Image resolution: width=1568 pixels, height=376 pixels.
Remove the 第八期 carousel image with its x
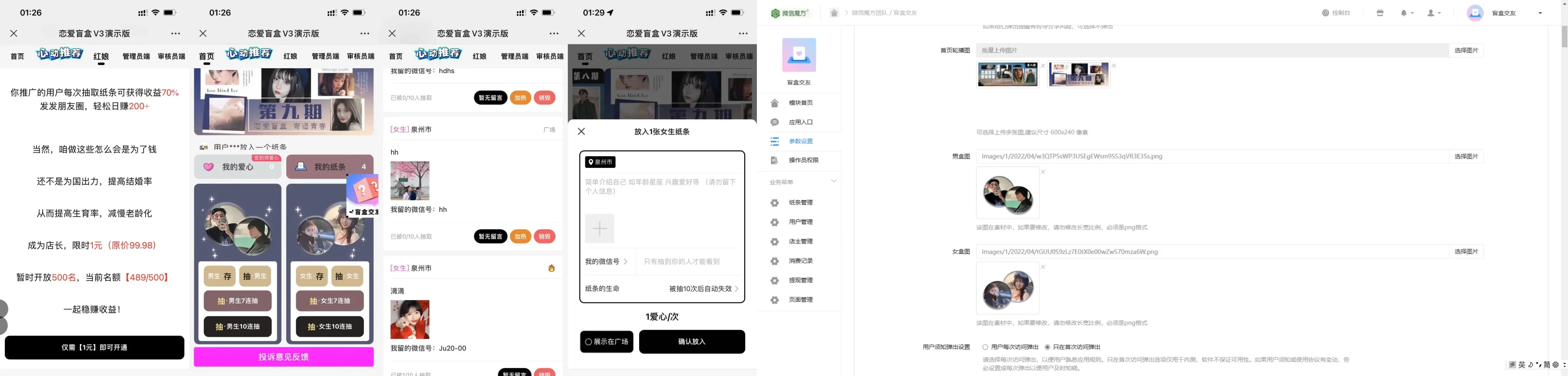coord(1043,66)
